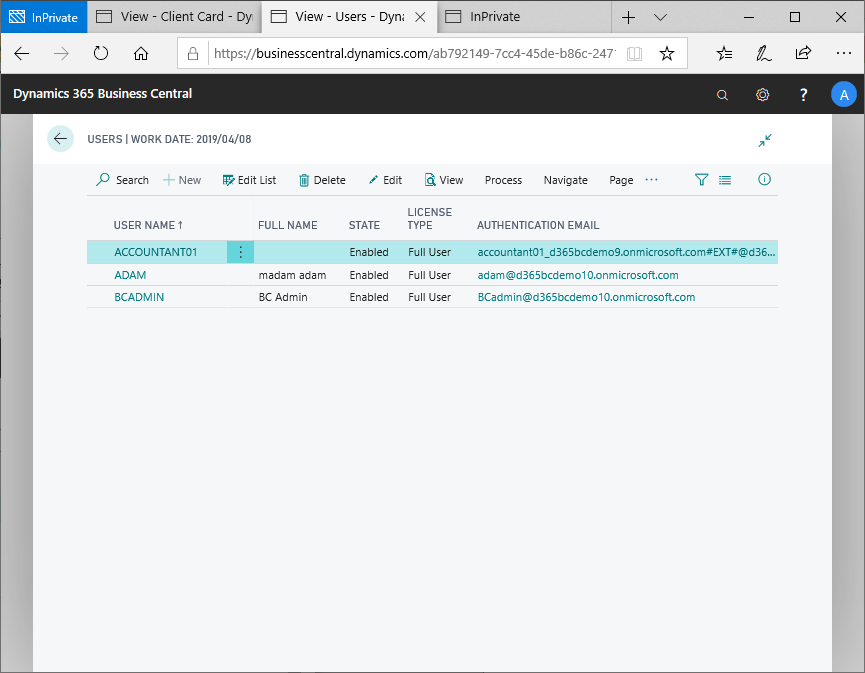Open the Navigate menu
Viewport: 865px width, 673px height.
click(565, 180)
